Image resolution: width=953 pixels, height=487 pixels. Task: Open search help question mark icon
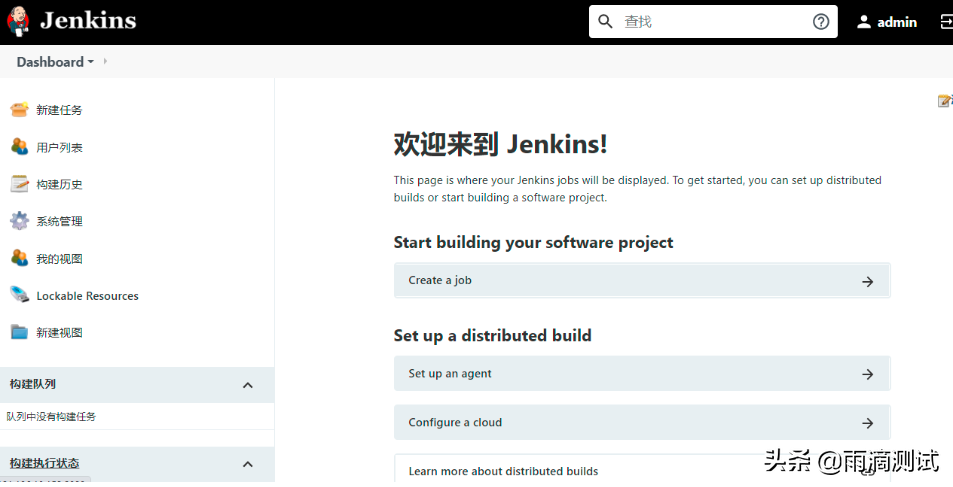pyautogui.click(x=821, y=22)
